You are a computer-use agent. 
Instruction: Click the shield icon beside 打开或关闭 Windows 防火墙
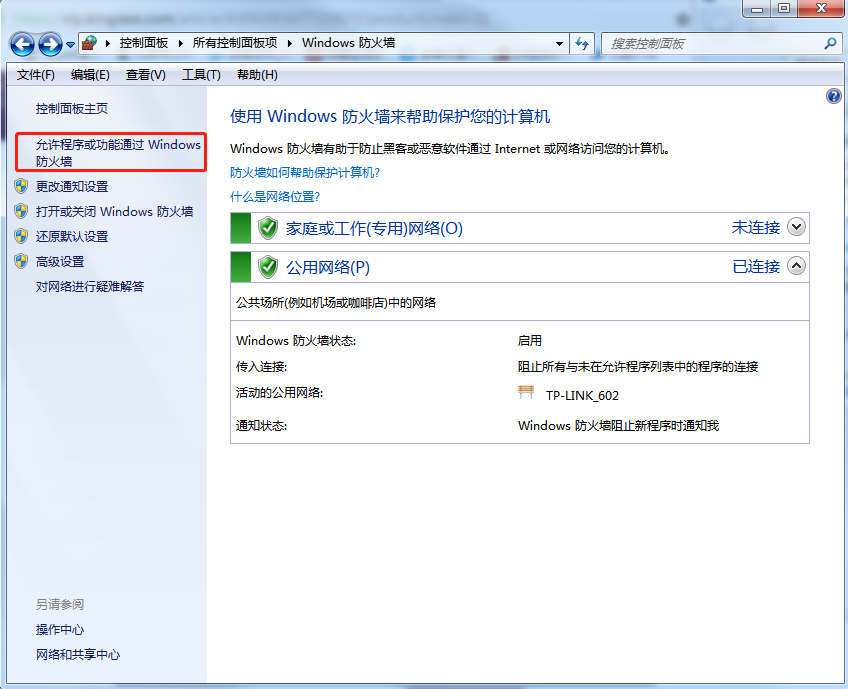[x=21, y=211]
